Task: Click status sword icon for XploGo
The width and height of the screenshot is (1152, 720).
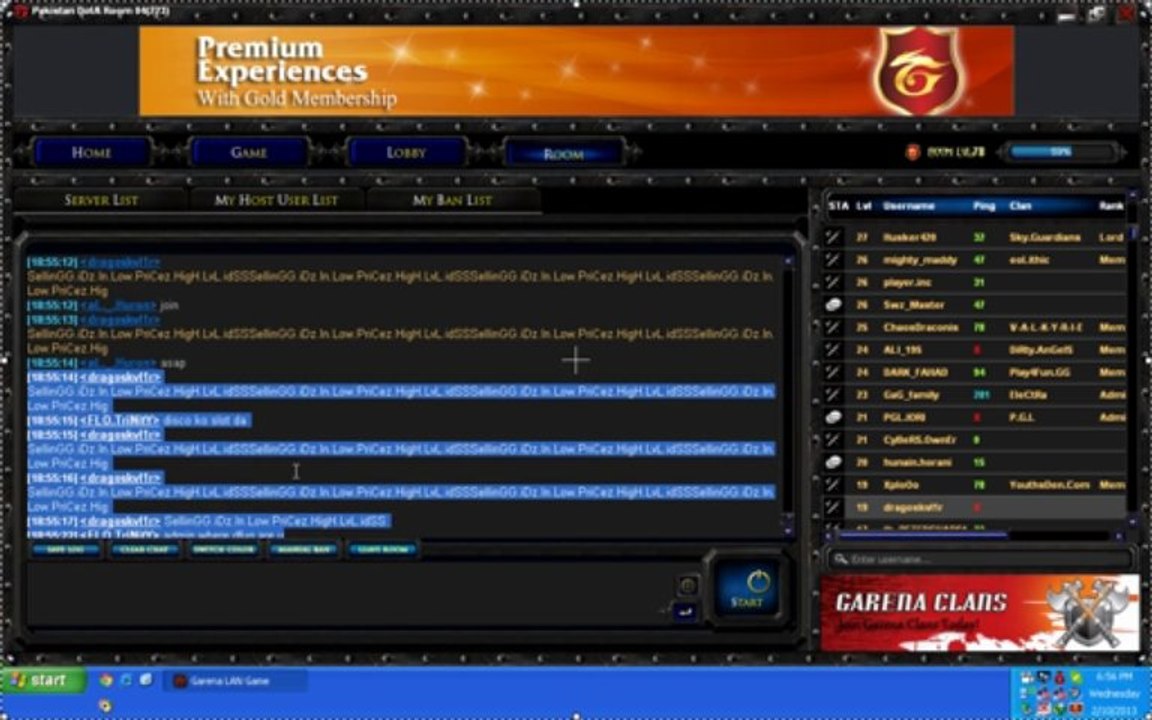Action: [x=833, y=485]
